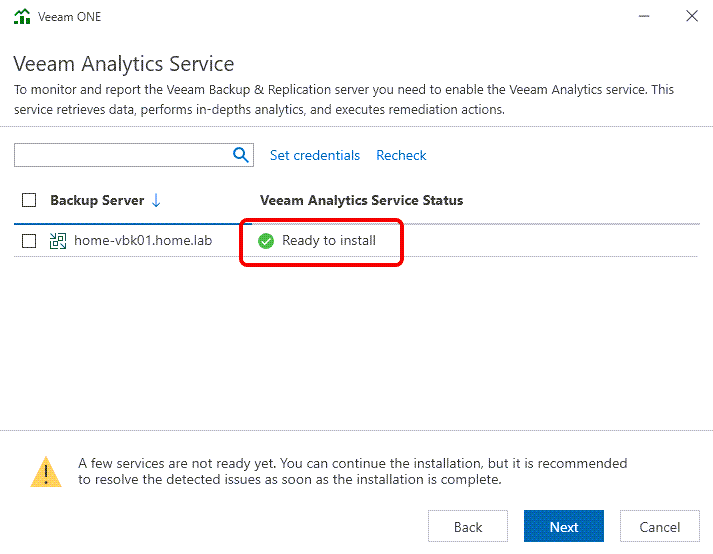The height and width of the screenshot is (554, 713).
Task: Click the blue sort arrow beside Backup Server
Action: 156,200
